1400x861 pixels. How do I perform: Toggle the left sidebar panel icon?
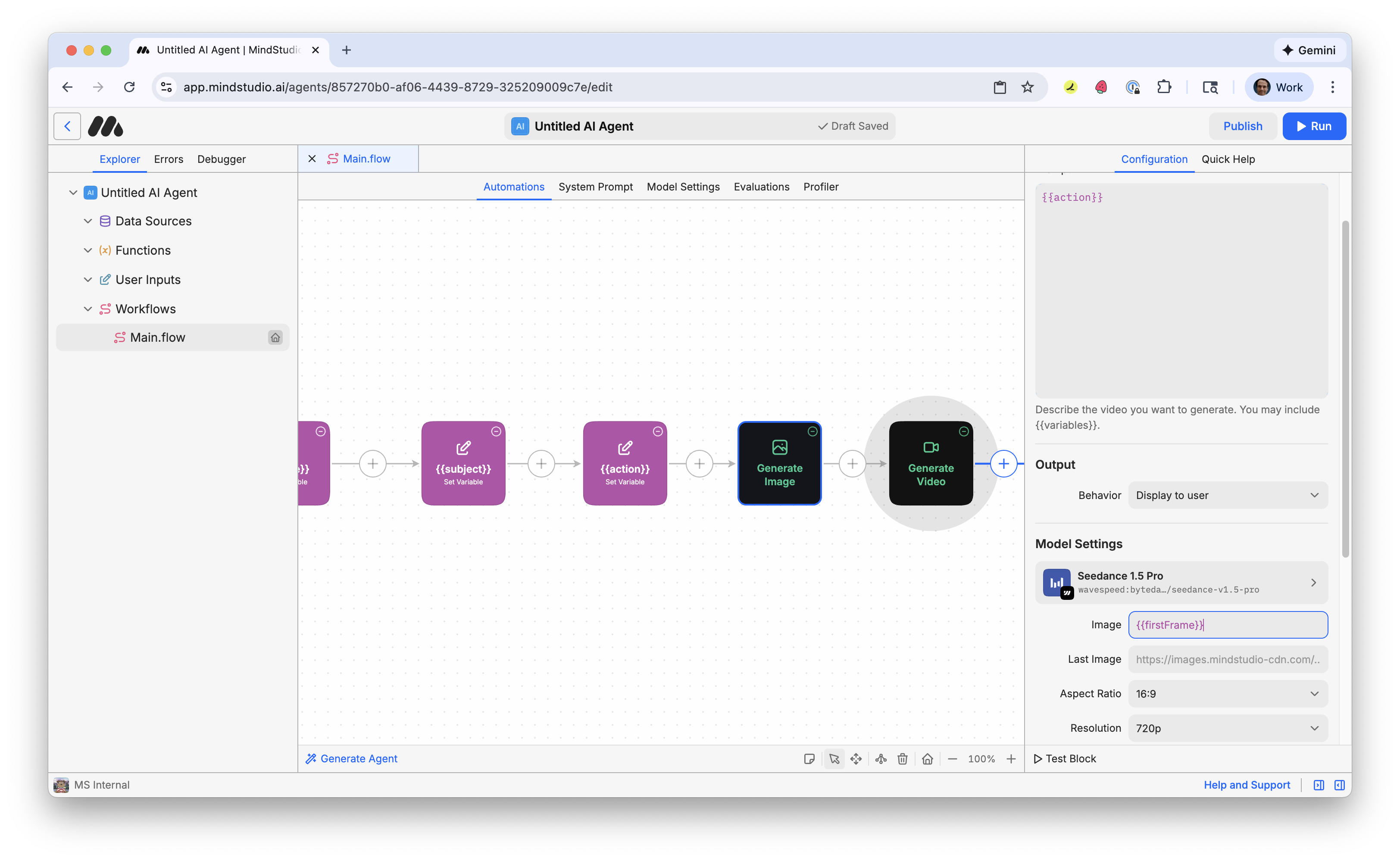tap(1319, 785)
